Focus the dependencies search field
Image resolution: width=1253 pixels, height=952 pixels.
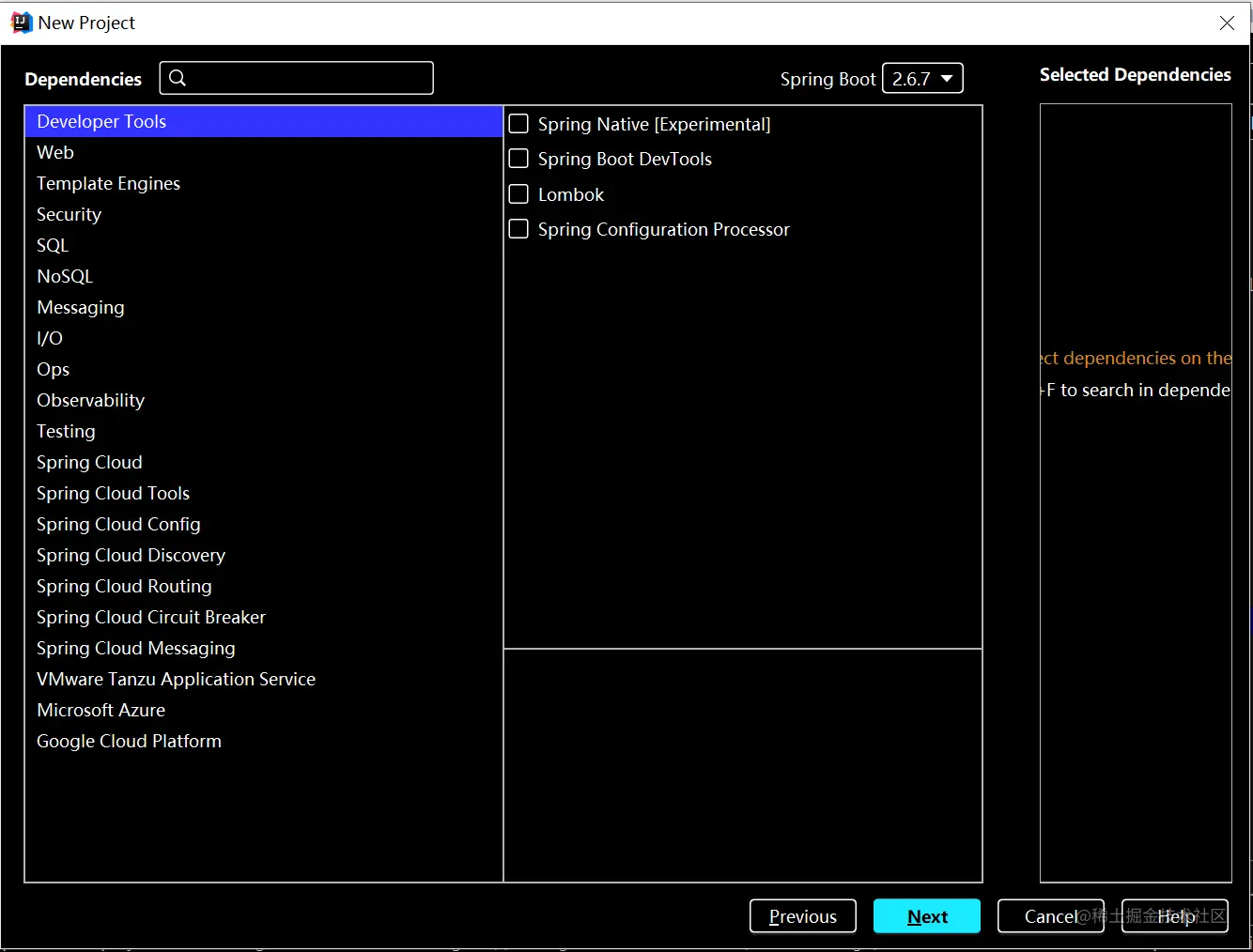pos(297,78)
